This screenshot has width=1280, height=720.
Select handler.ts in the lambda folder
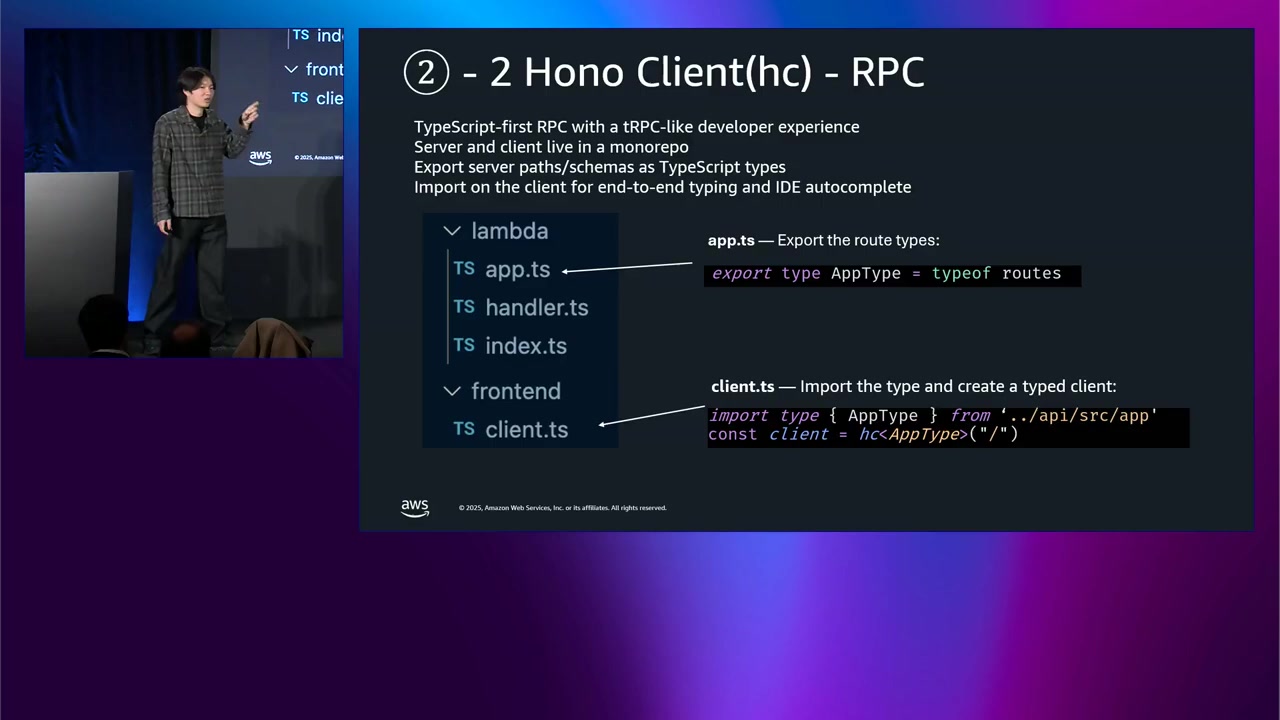536,308
